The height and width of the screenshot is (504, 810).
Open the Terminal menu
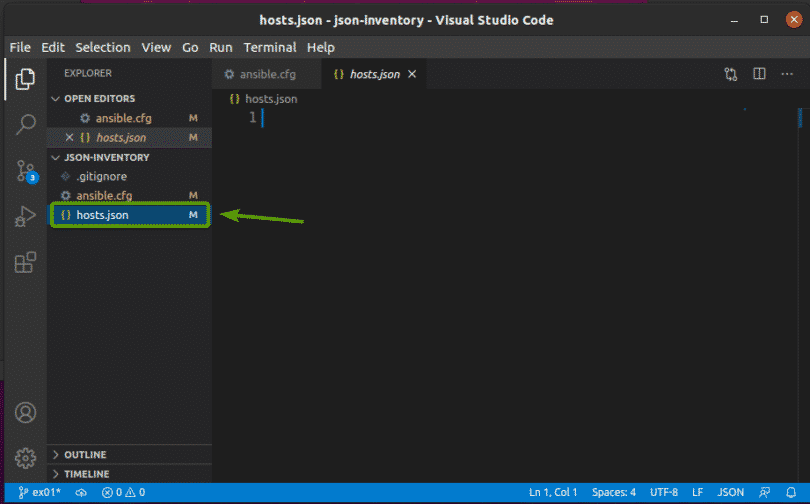click(270, 48)
